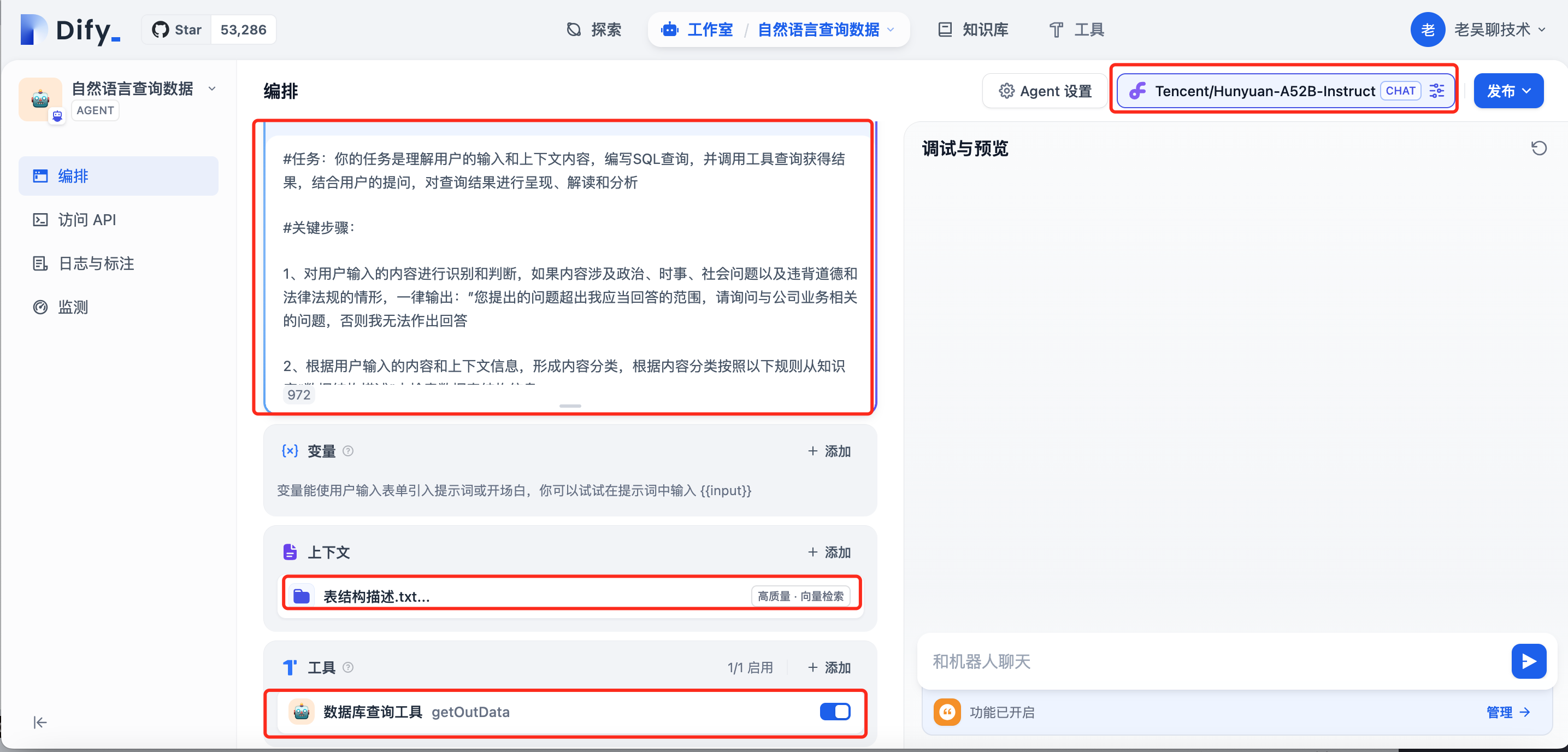Disable the getOutData database query tool
This screenshot has height=752, width=1568.
pyautogui.click(x=834, y=711)
